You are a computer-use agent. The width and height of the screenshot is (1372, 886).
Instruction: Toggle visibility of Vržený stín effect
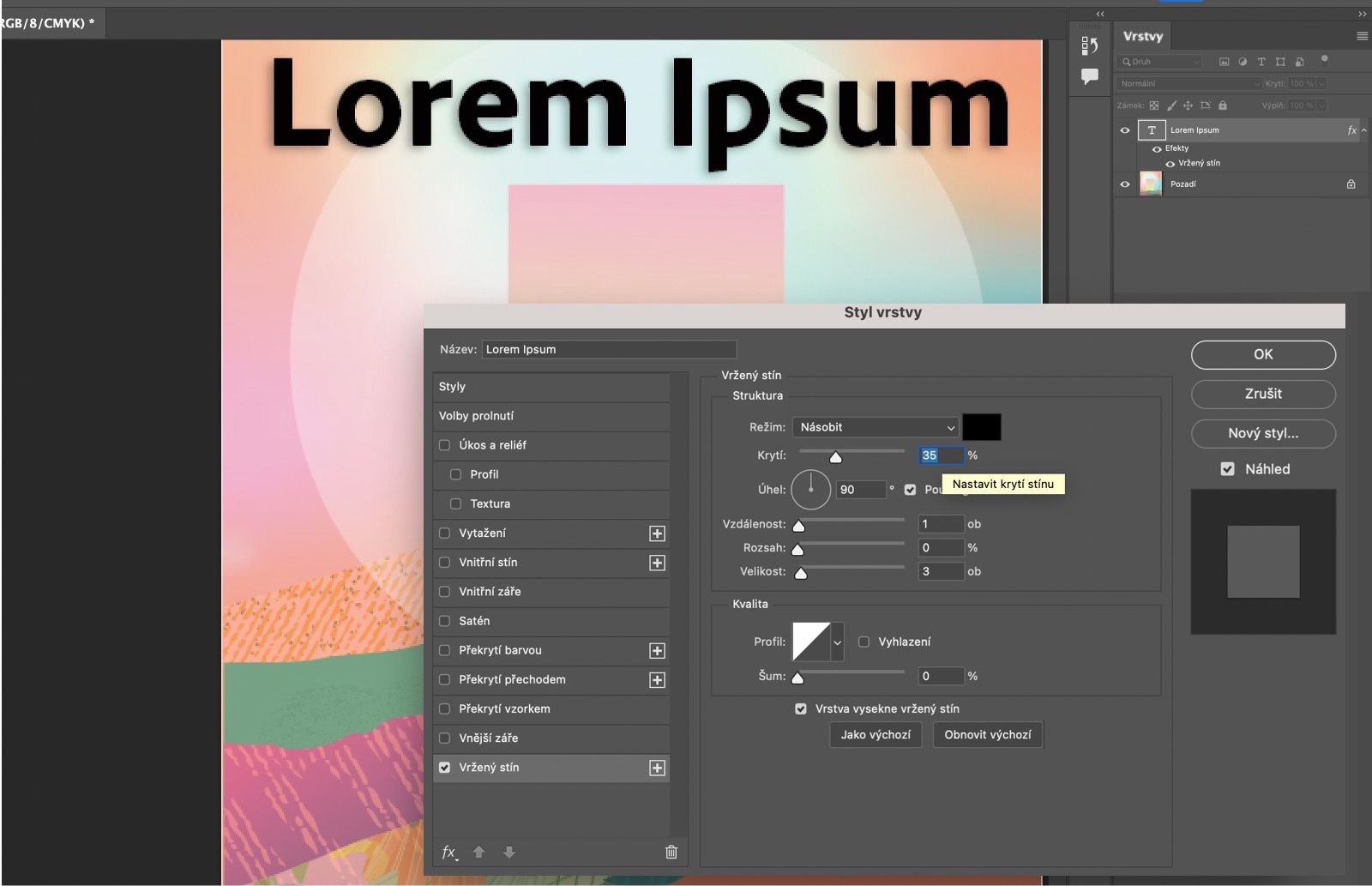pos(1170,163)
